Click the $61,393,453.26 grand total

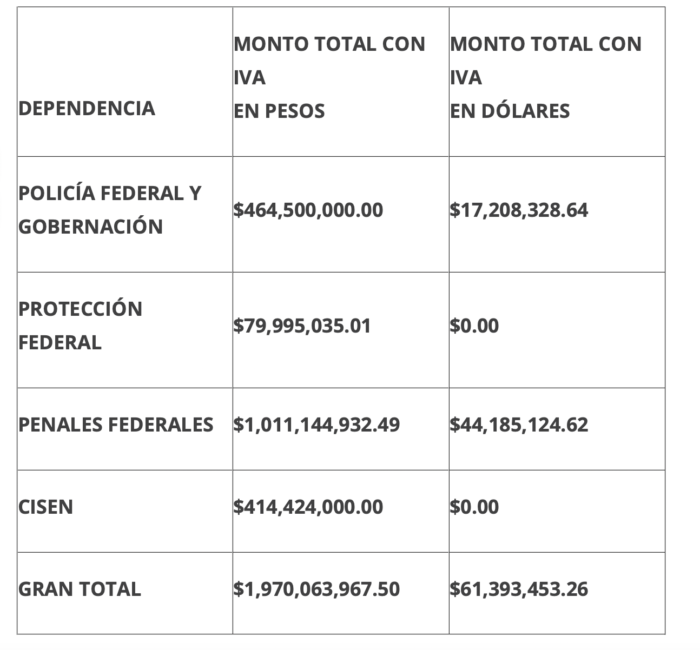[520, 589]
